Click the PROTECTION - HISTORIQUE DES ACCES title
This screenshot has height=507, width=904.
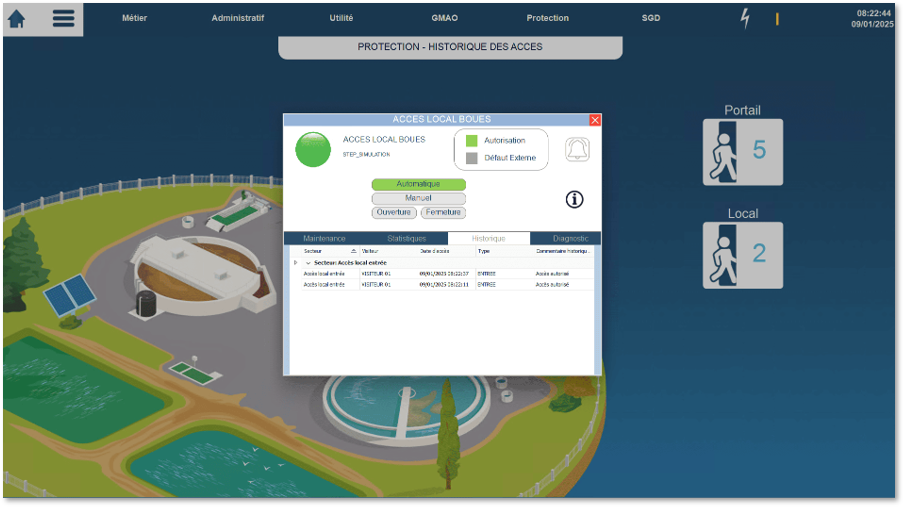click(x=450, y=47)
